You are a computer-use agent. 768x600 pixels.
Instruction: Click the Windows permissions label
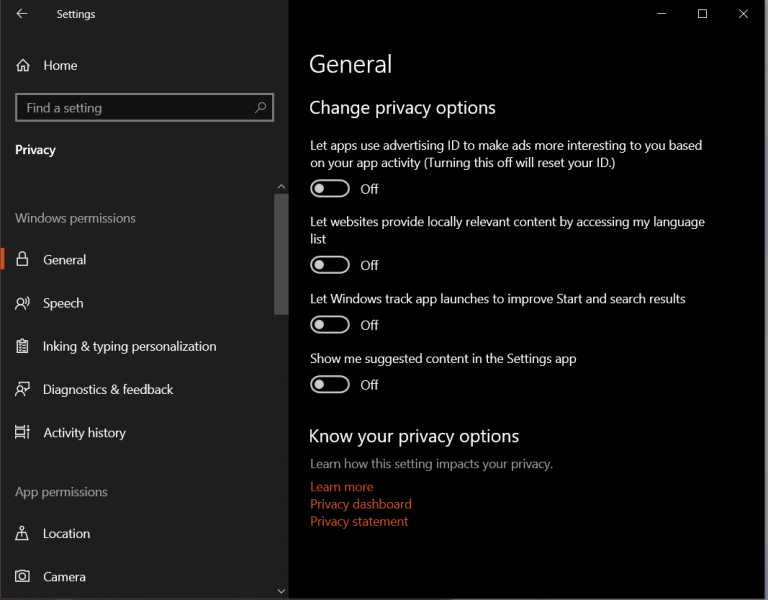(75, 218)
